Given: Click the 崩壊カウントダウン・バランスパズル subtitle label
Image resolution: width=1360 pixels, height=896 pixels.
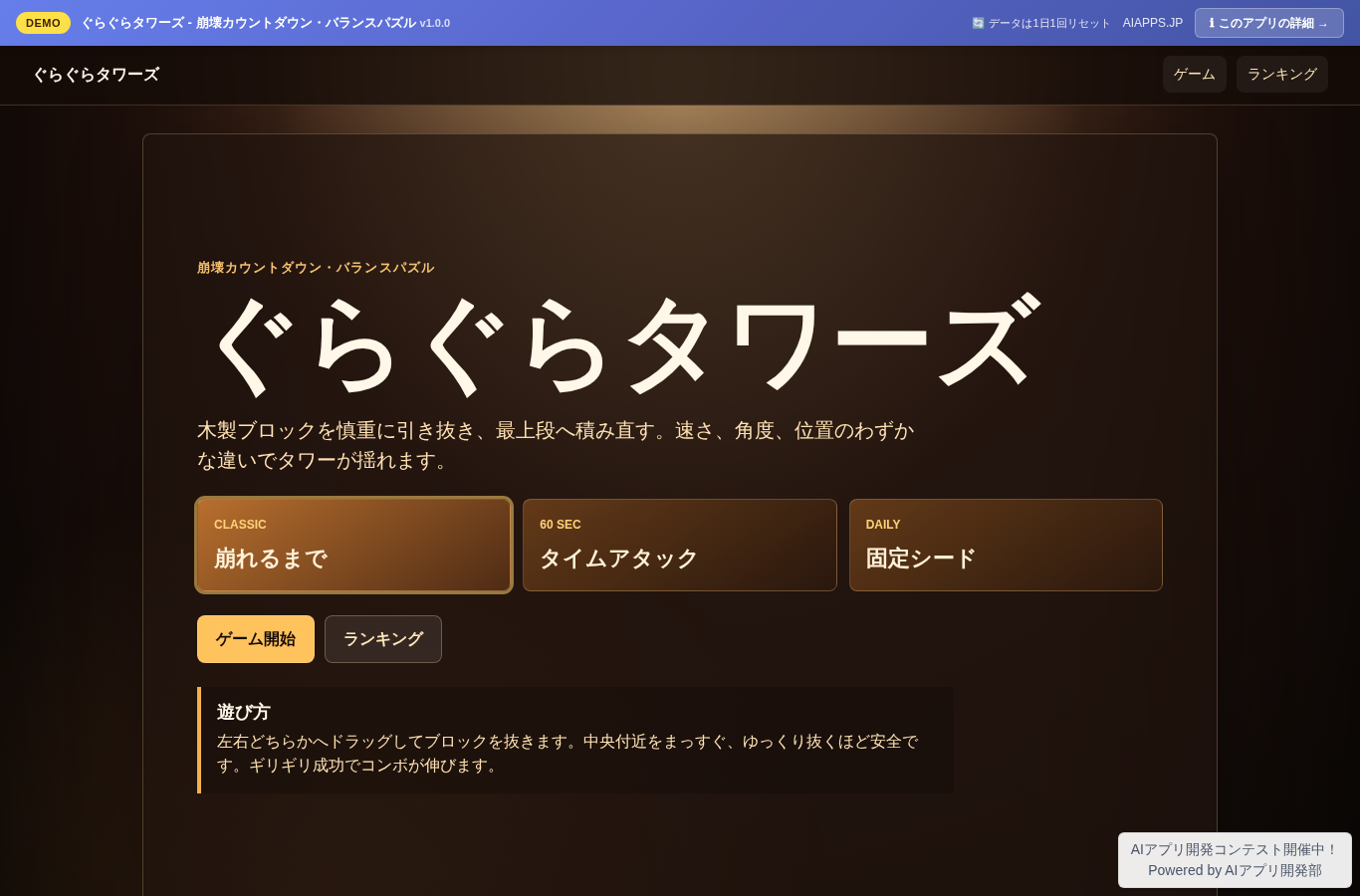Looking at the screenshot, I should (x=316, y=268).
